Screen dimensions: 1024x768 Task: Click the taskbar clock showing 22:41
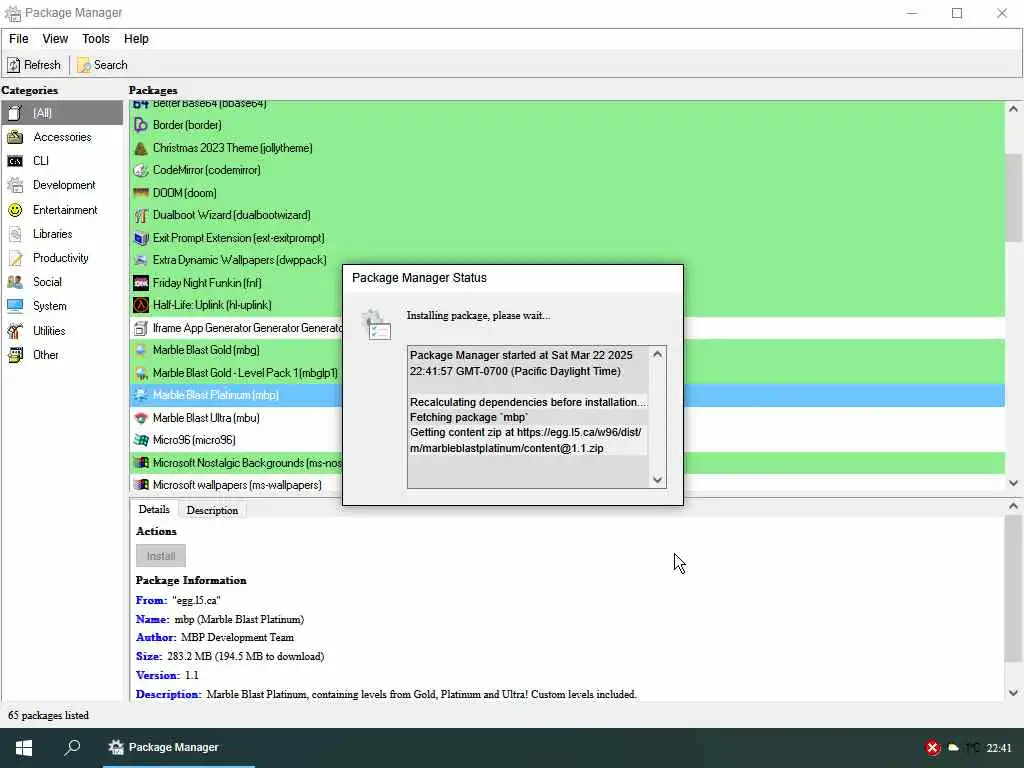coord(999,748)
